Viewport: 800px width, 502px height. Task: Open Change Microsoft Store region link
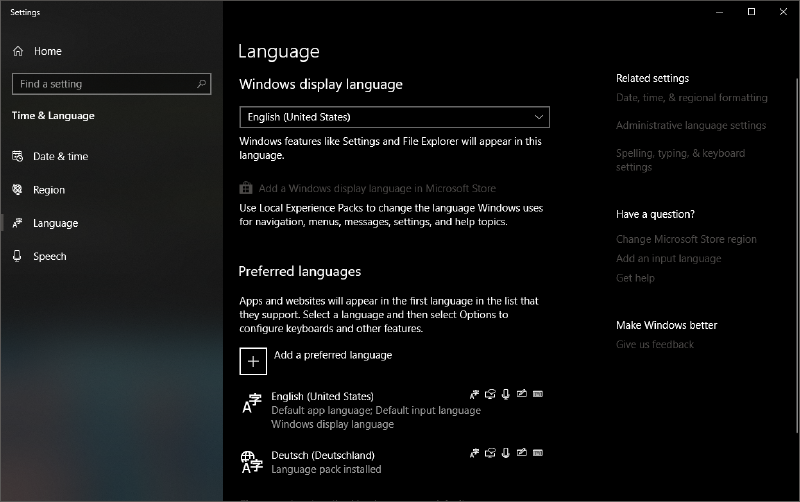(x=686, y=239)
